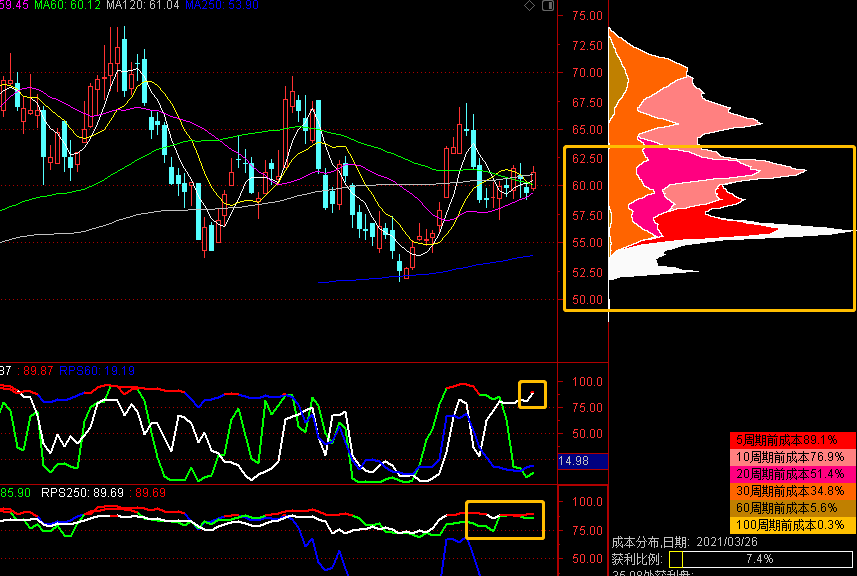
Task: Click the diamond marker icon above the chart
Action: [x=529, y=5]
